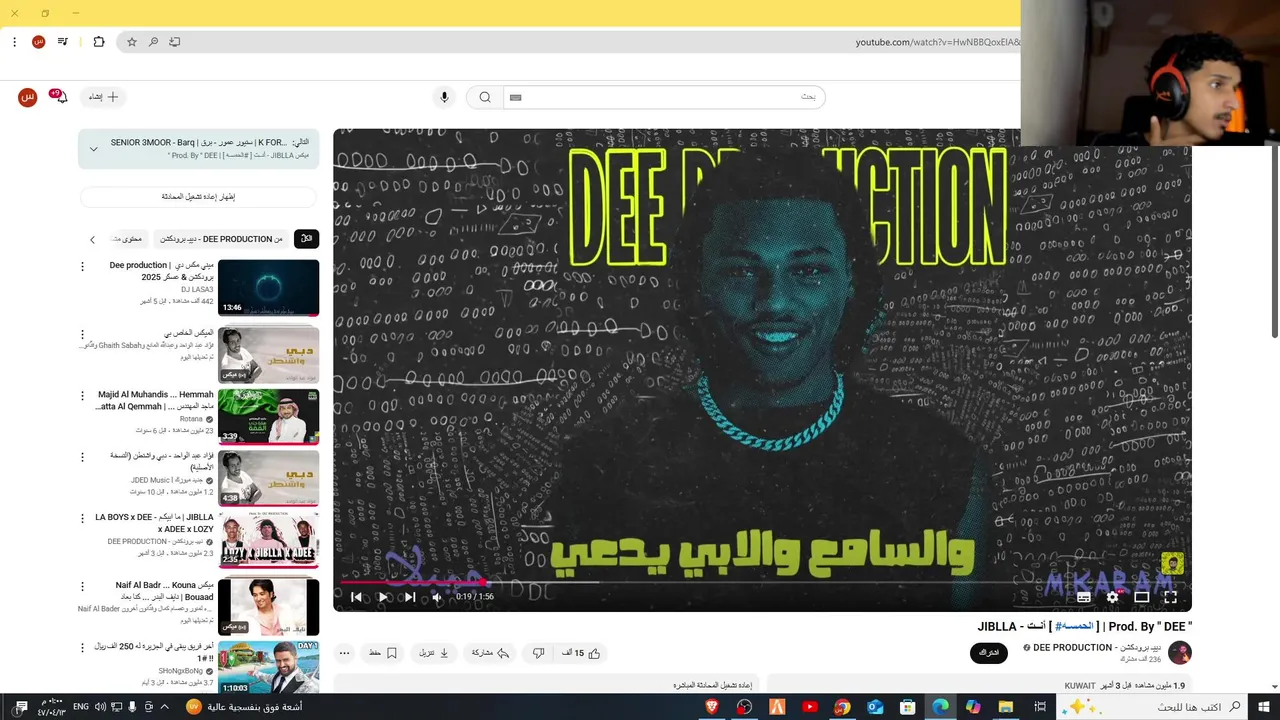Image resolution: width=1280 pixels, height=720 pixels.
Task: Mute the video volume
Action: click(437, 597)
